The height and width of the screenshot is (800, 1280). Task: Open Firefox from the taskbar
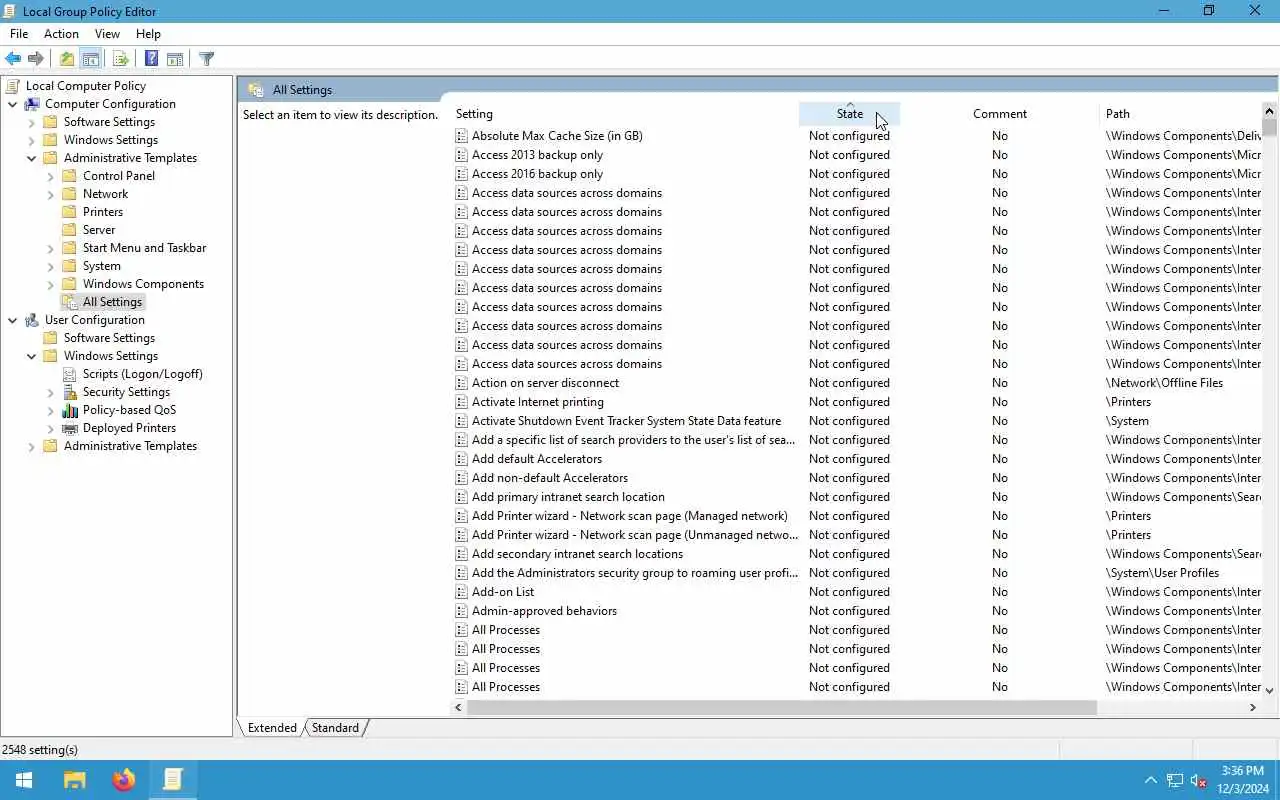point(124,780)
